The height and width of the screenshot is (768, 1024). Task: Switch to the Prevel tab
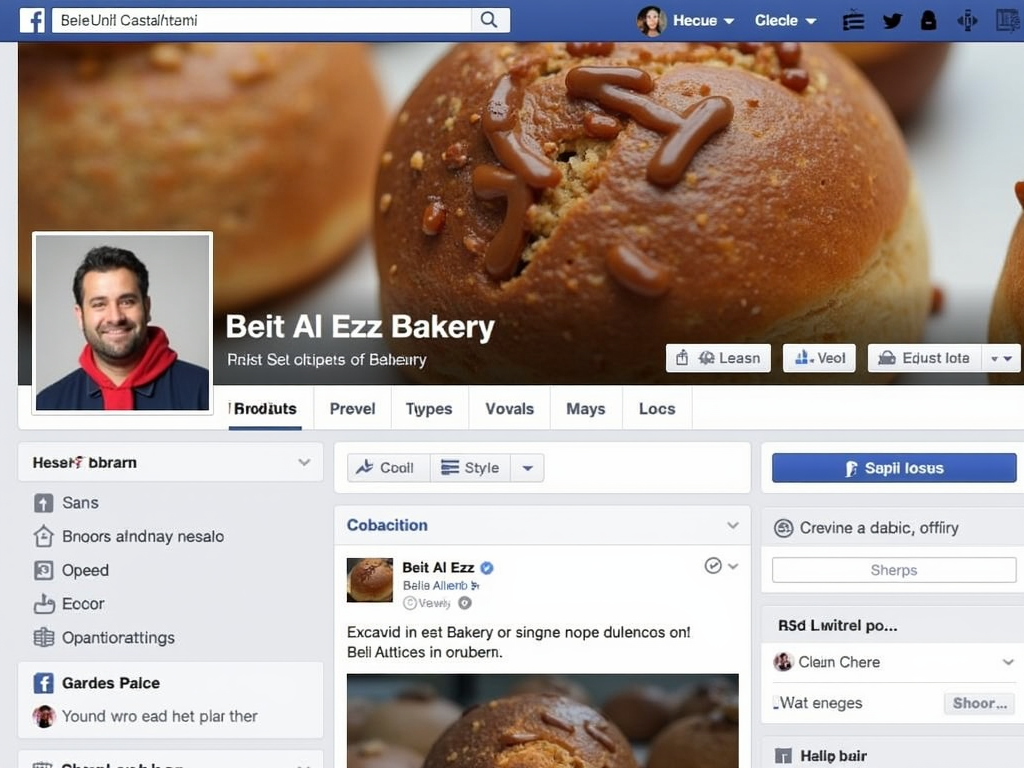351,408
